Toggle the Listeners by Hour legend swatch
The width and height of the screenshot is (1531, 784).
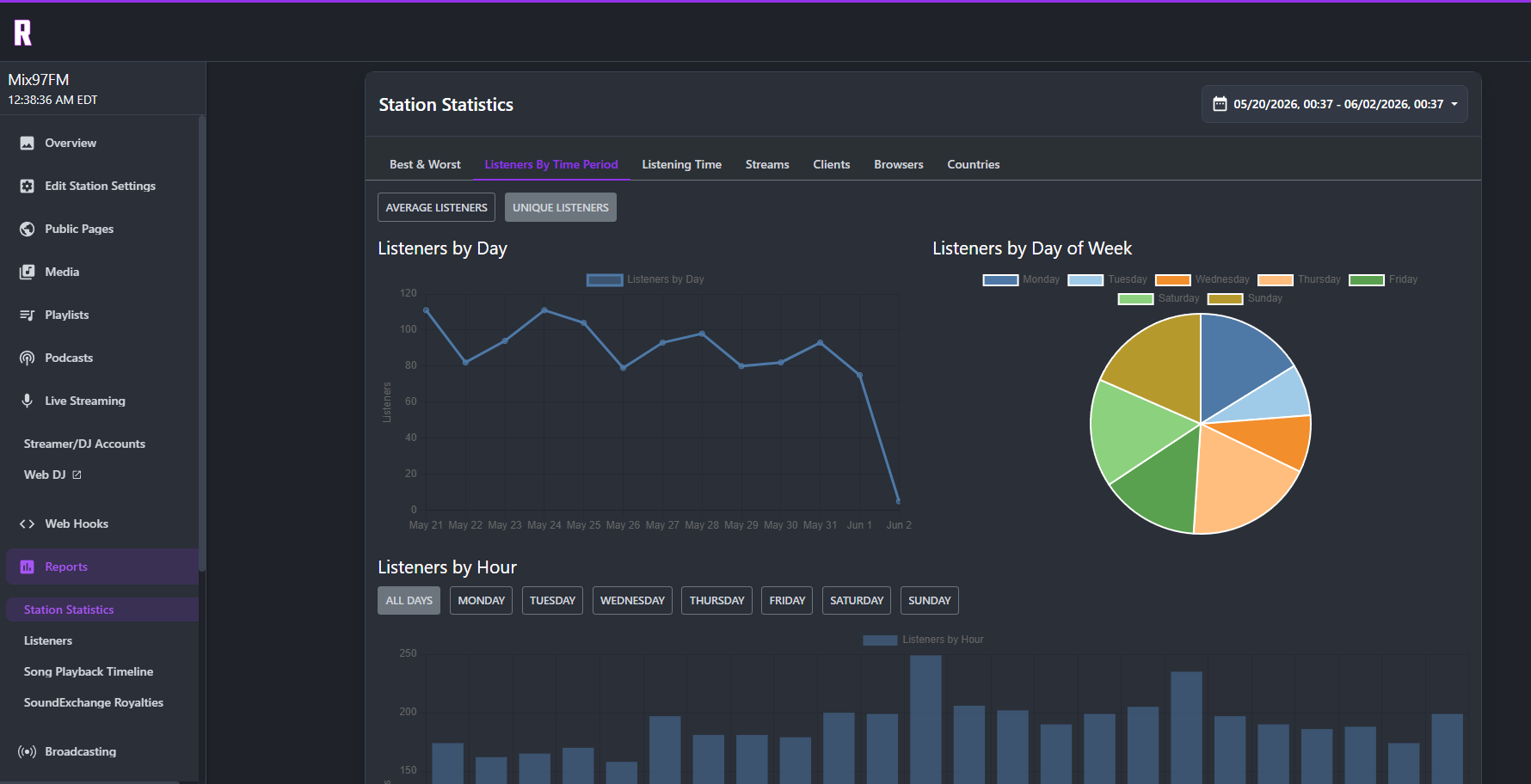(880, 640)
